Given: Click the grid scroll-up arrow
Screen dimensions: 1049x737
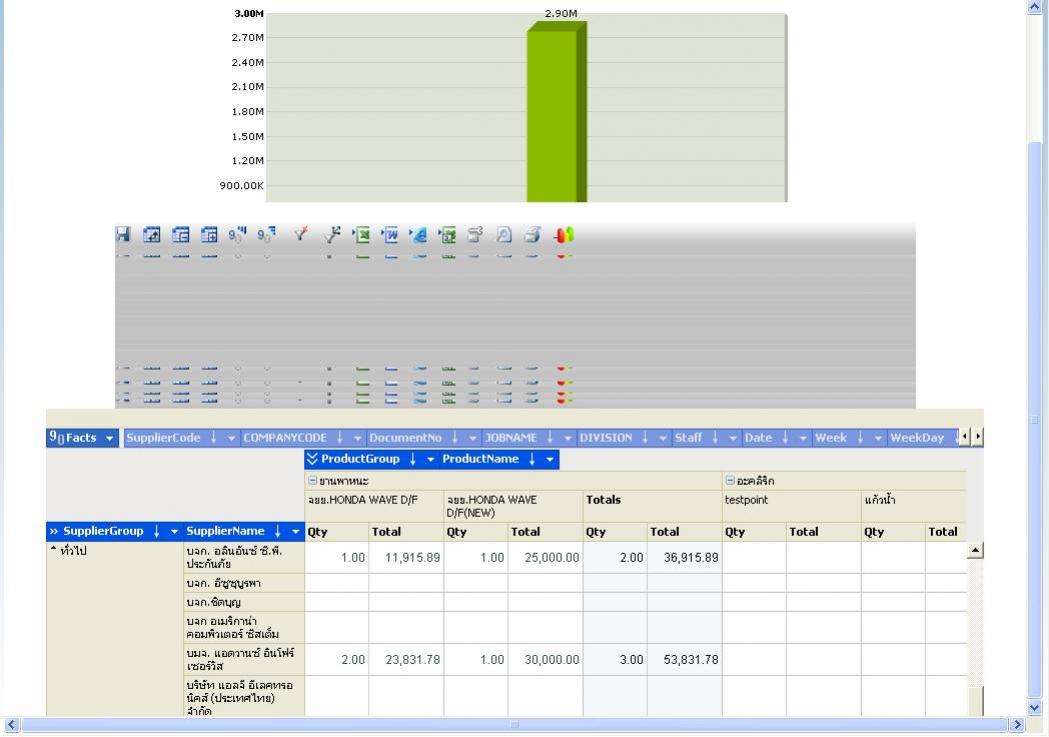Looking at the screenshot, I should 975,550.
